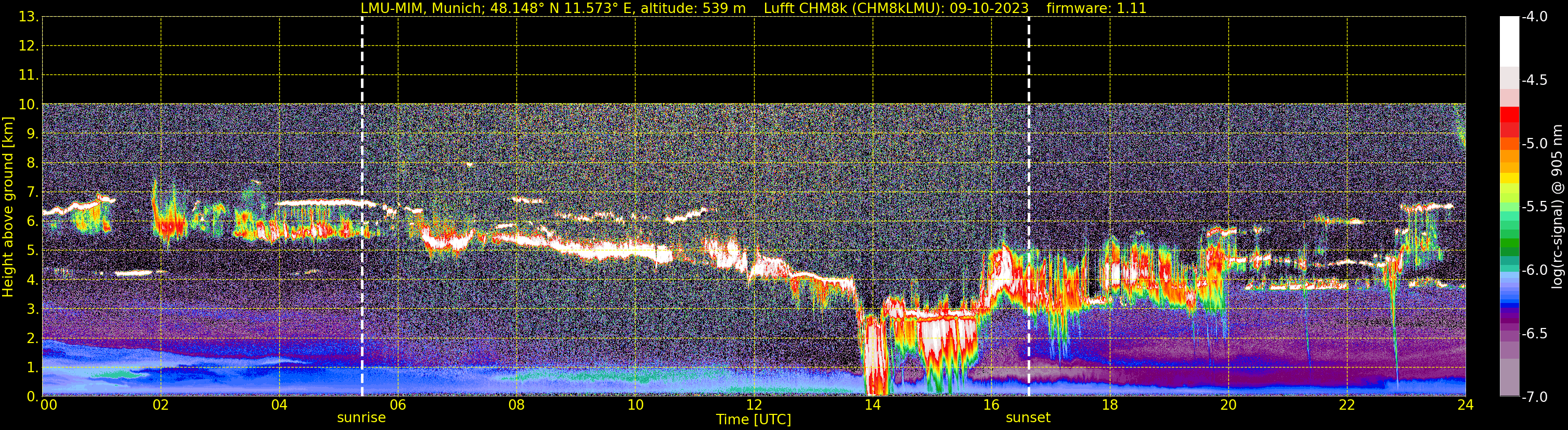1568x430 pixels.
Task: Click the 22 tick label on time axis
Action: click(x=1347, y=405)
